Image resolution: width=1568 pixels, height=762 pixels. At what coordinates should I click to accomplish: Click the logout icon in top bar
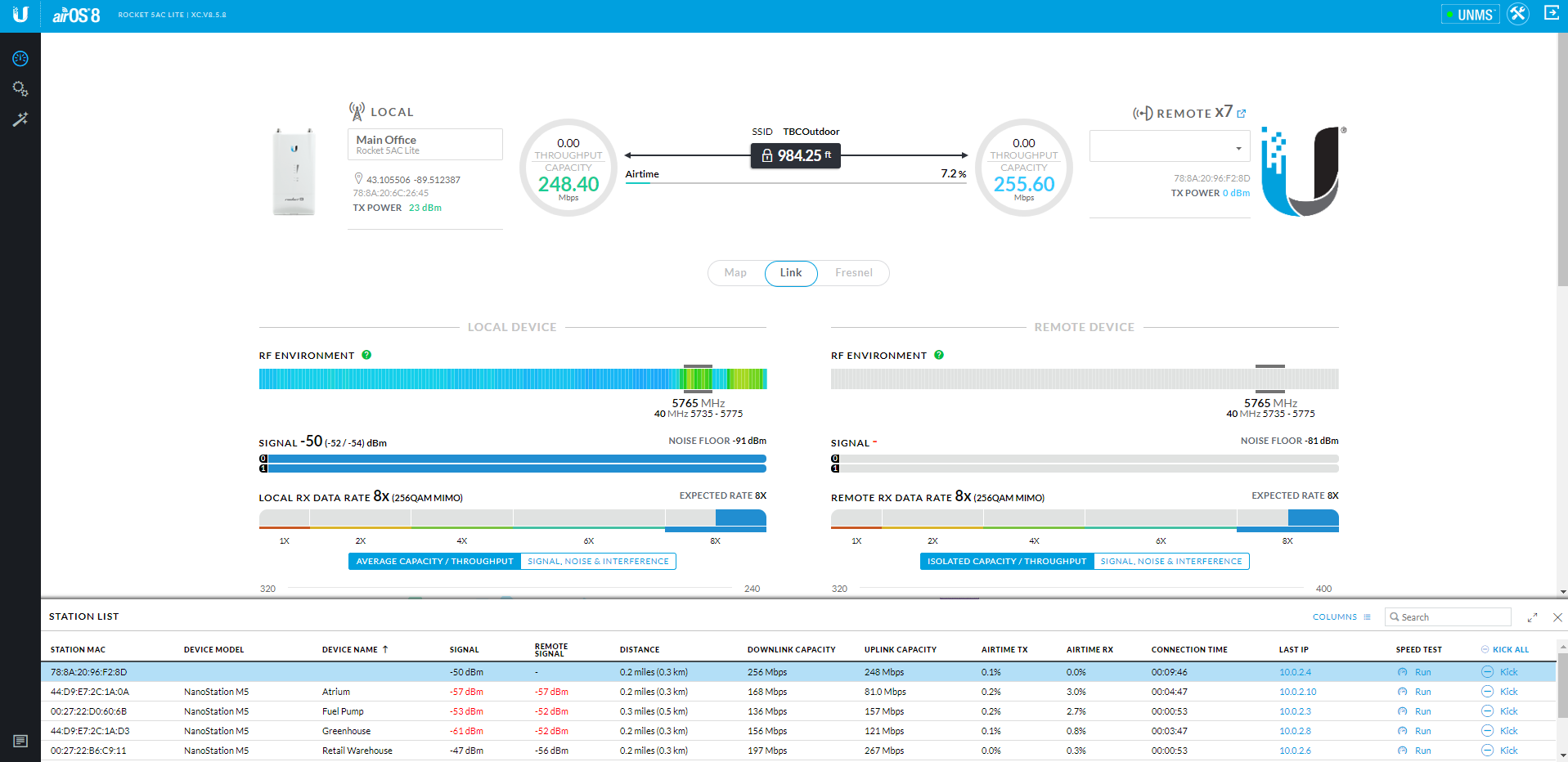1551,13
